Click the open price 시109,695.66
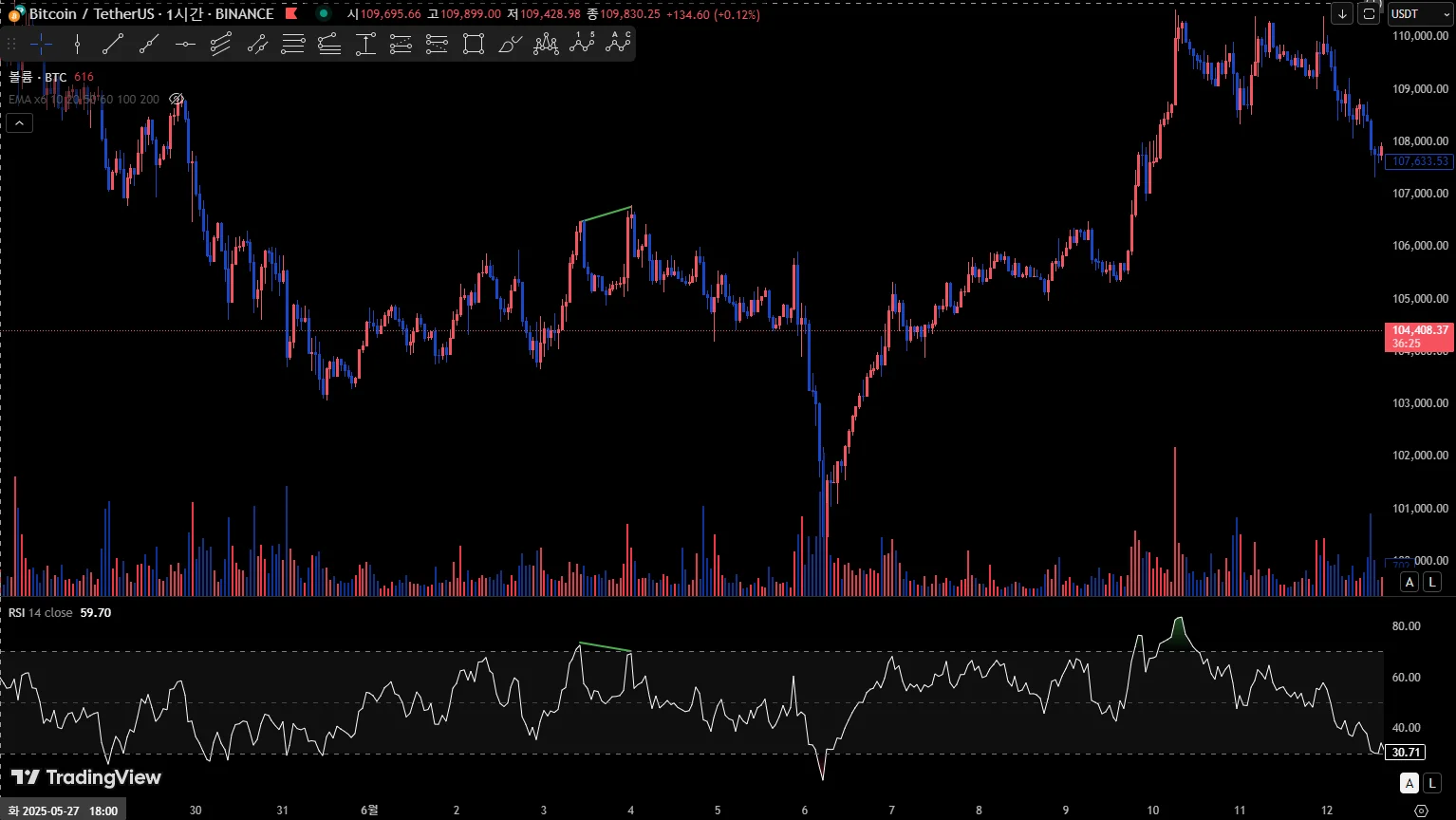 (384, 14)
